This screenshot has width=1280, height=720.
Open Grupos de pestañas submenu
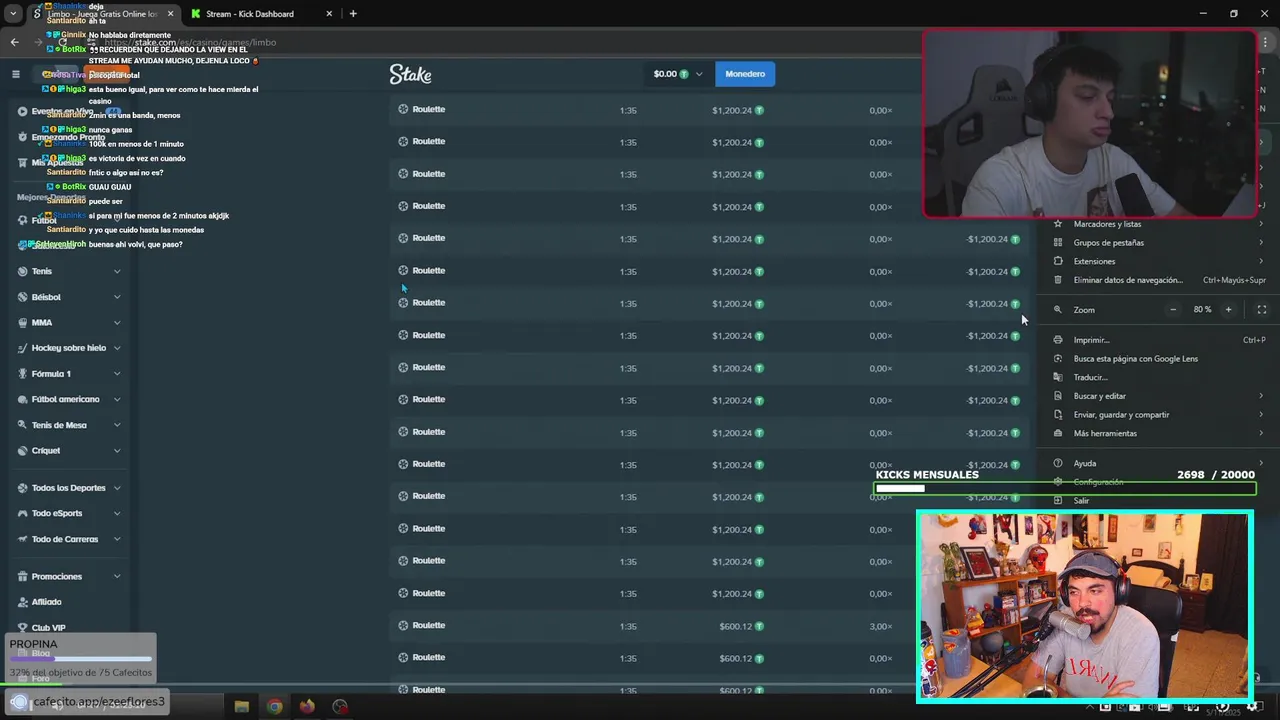pos(1160,243)
